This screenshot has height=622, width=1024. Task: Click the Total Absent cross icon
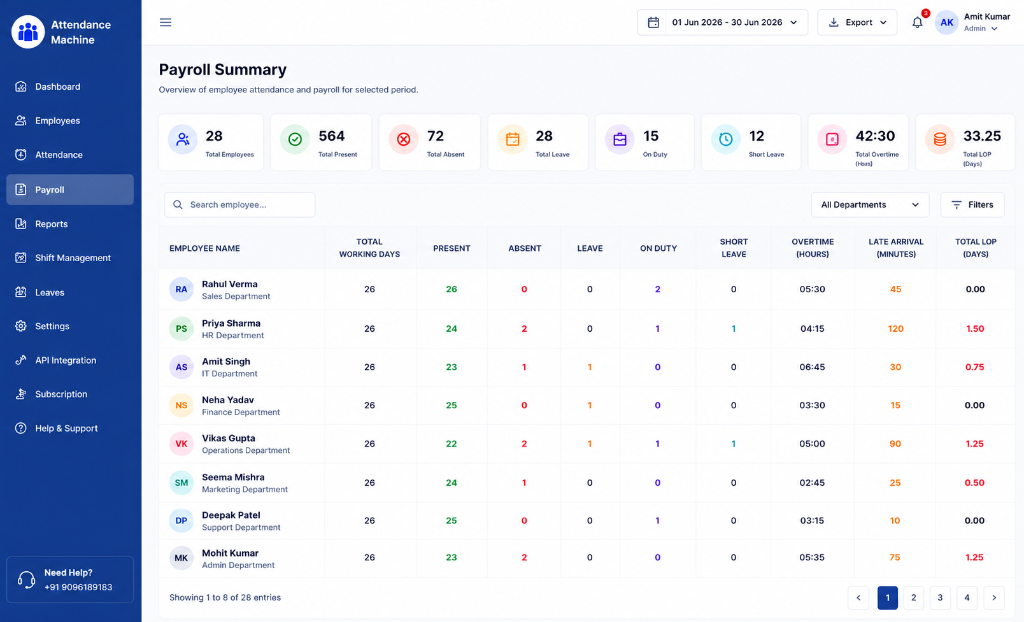click(x=404, y=139)
